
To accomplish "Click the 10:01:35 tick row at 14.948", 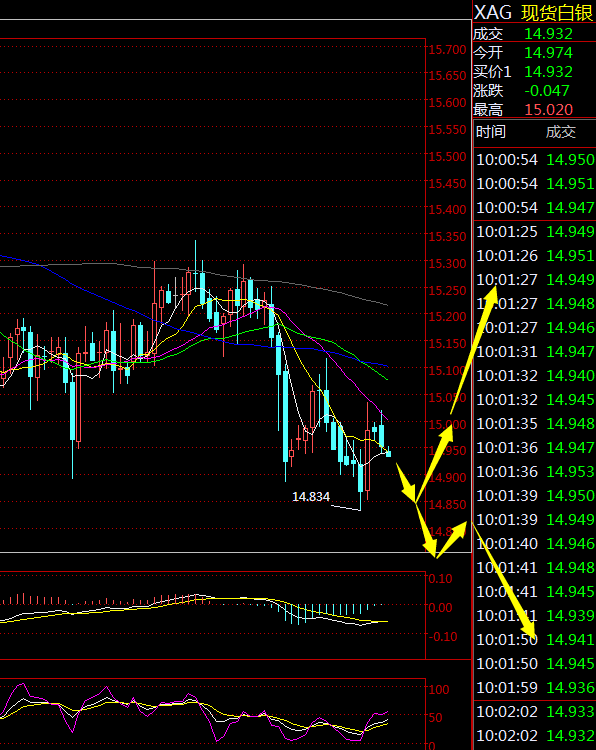I will pos(535,424).
